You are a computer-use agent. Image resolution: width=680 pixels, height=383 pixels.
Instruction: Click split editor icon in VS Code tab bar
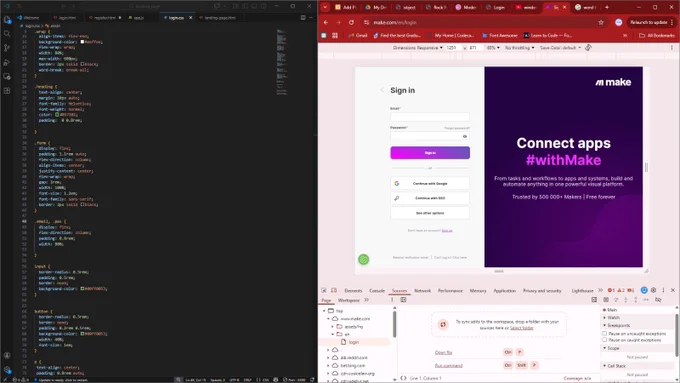tap(303, 18)
